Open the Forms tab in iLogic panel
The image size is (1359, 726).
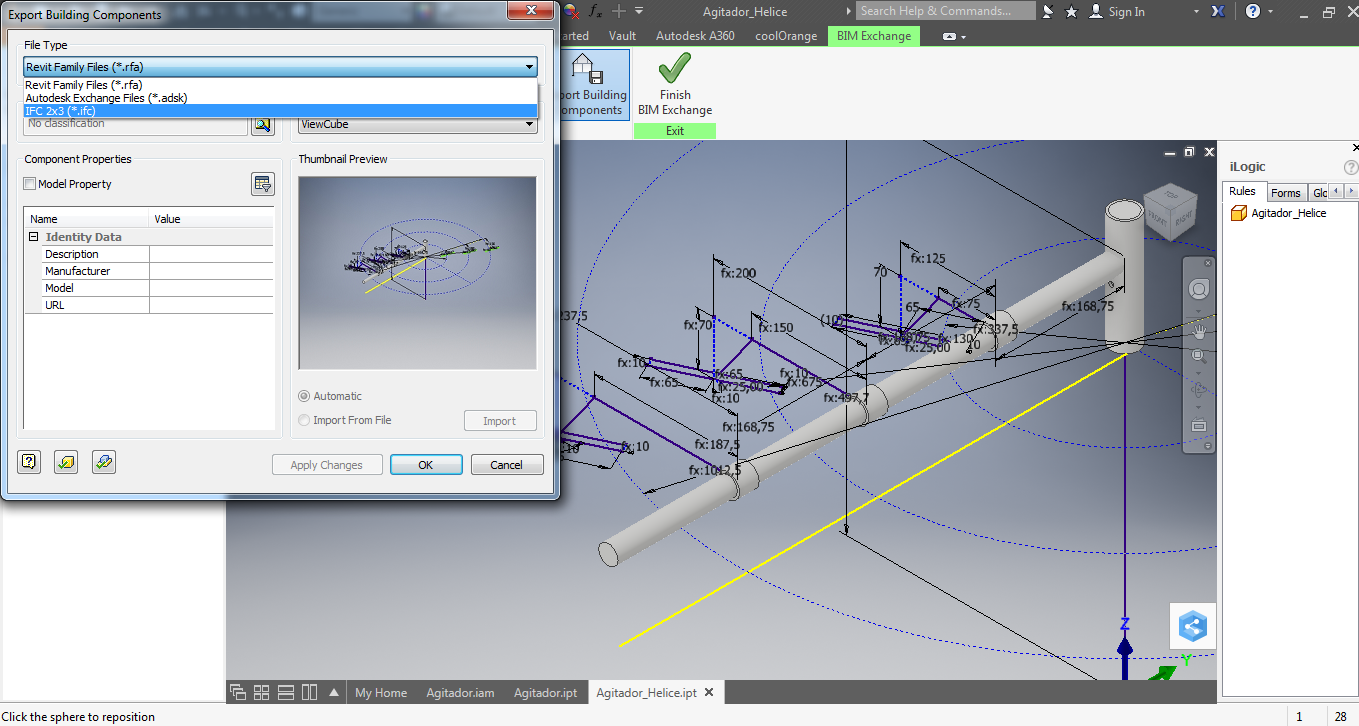click(x=1286, y=193)
